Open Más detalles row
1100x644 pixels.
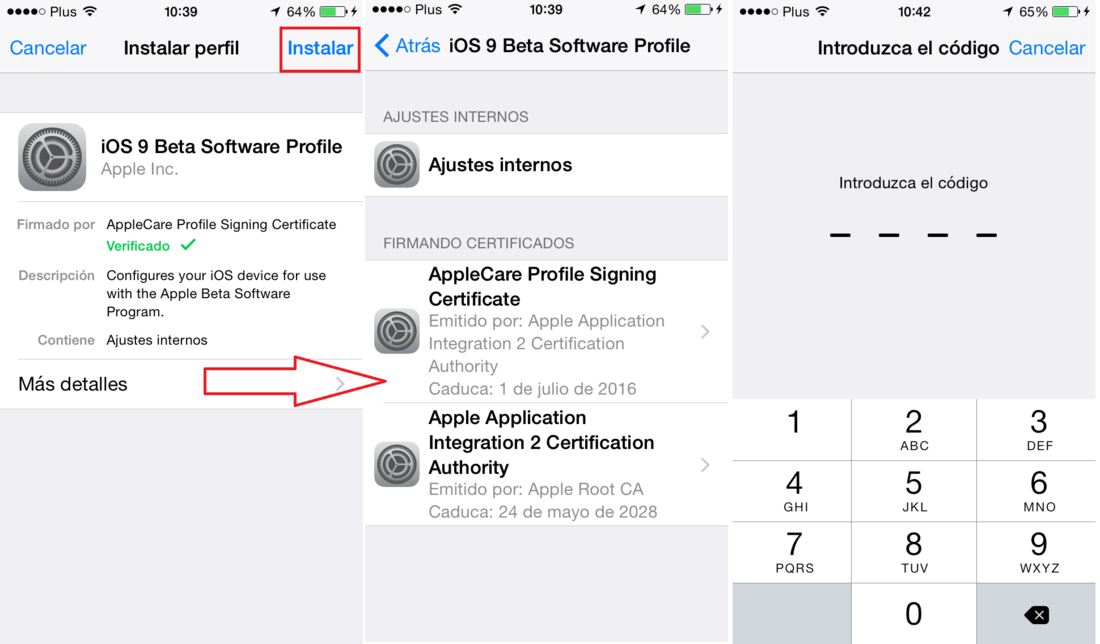point(182,384)
